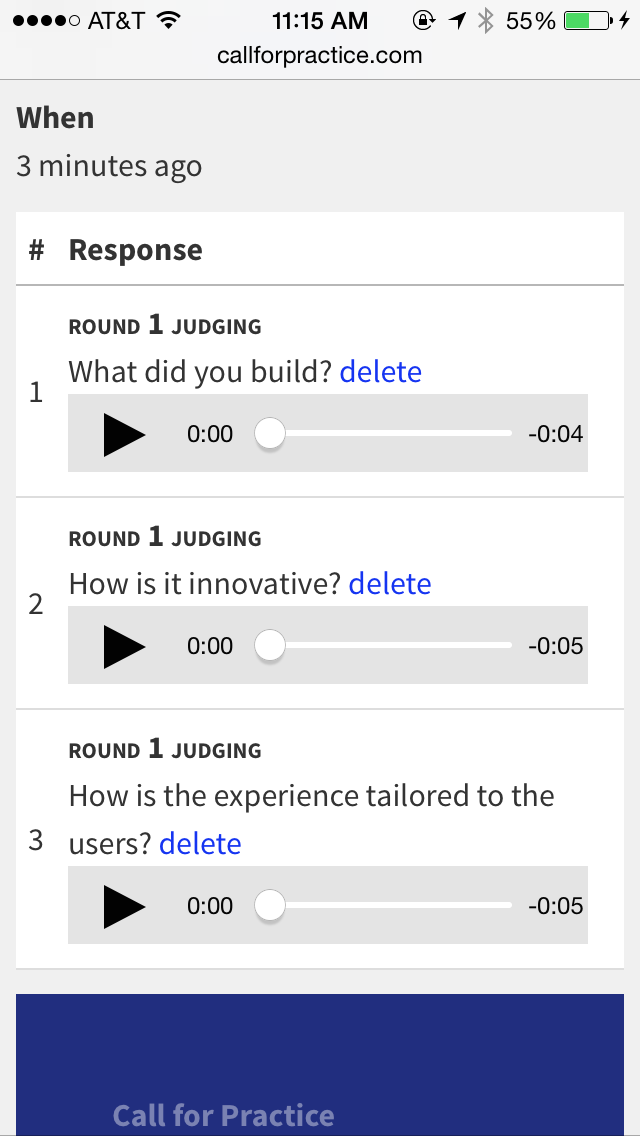Tap the Bluetooth status icon
The image size is (640, 1136).
click(x=486, y=20)
